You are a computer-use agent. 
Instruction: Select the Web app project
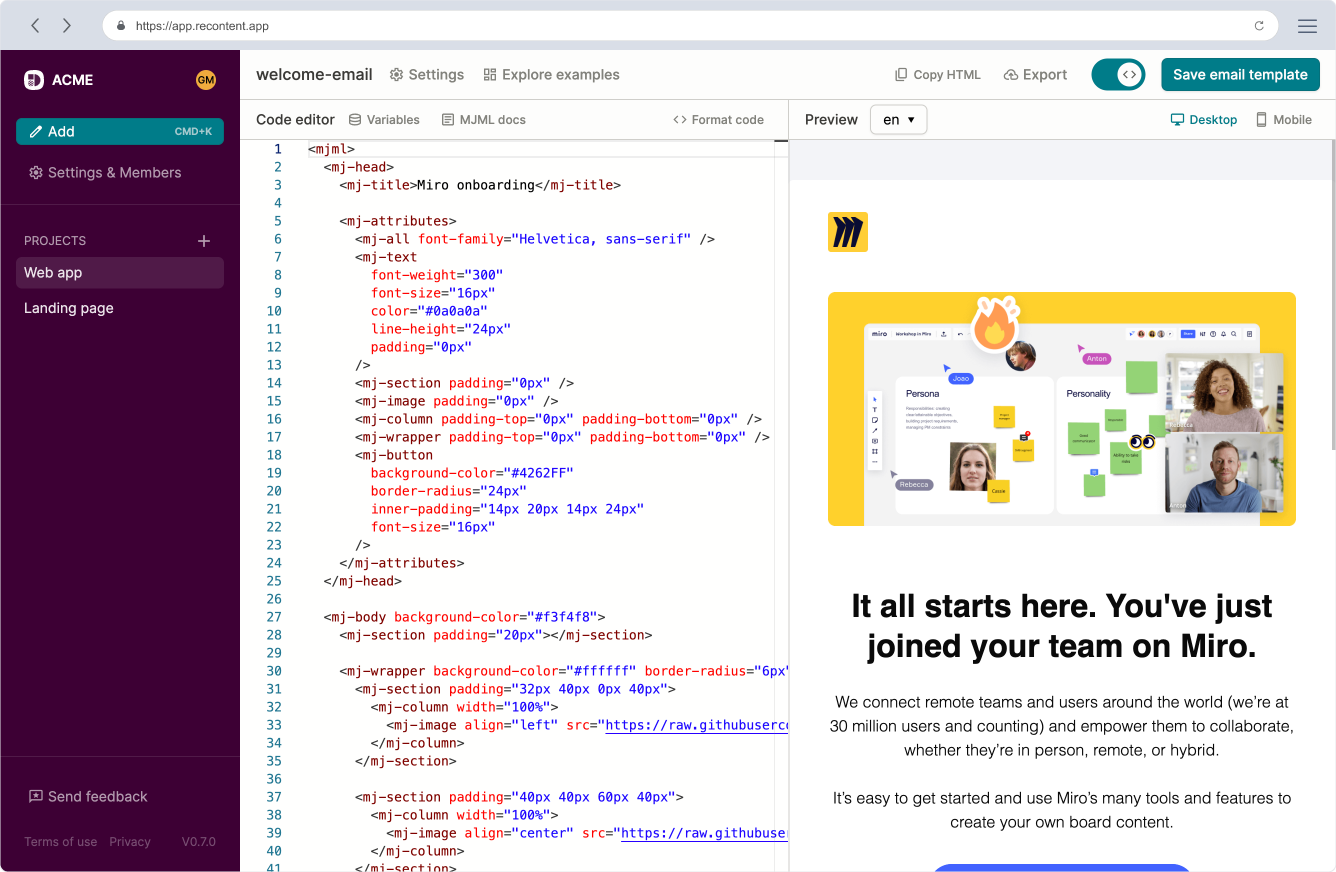120,273
